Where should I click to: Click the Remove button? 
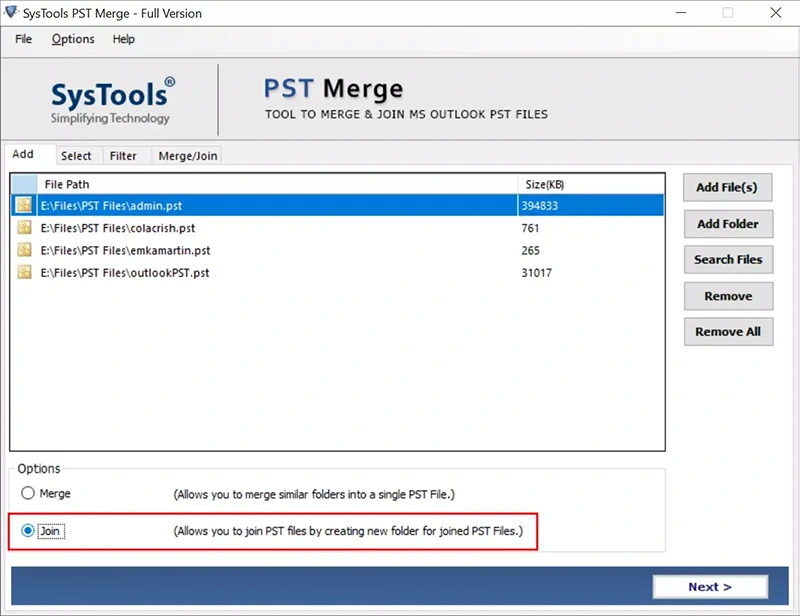728,296
